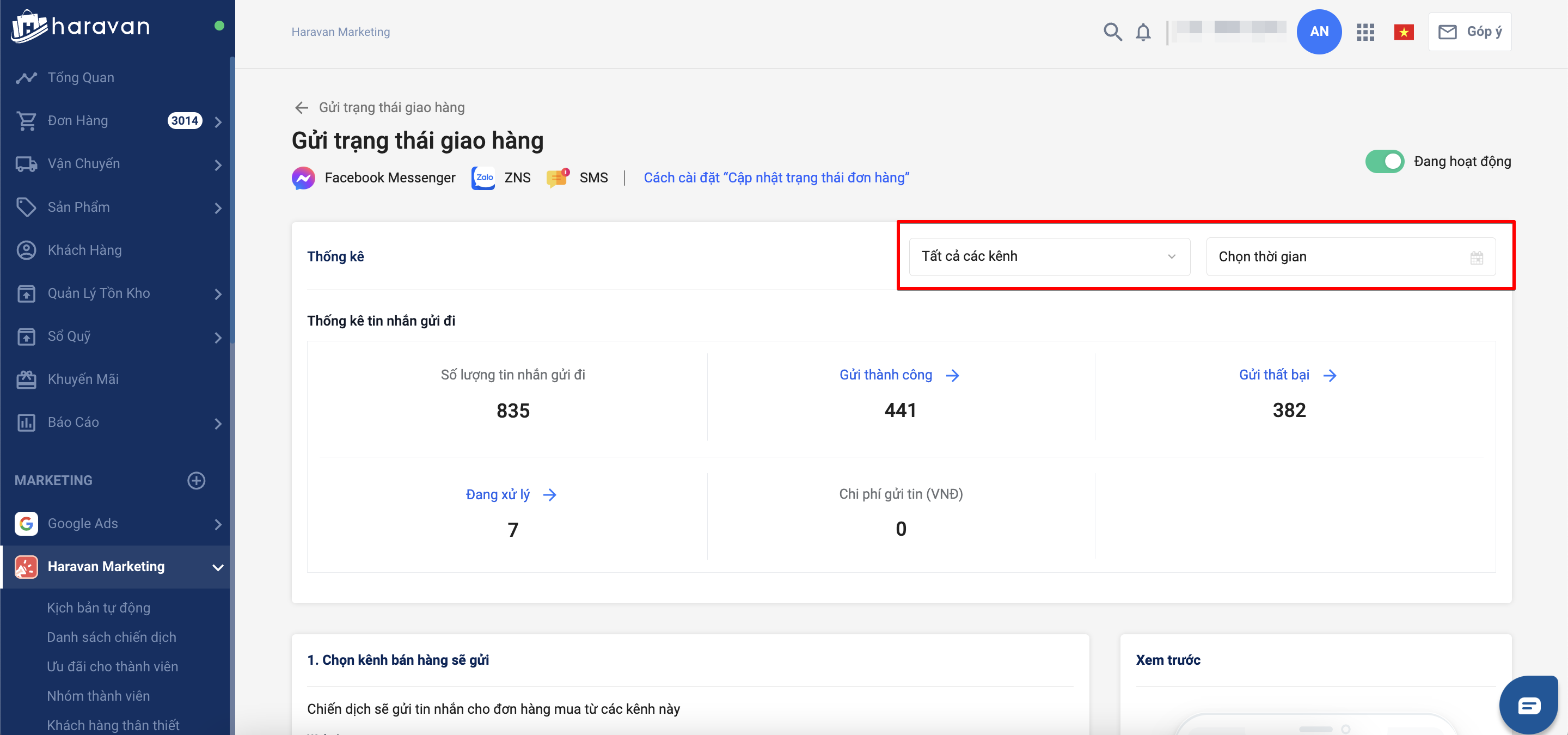The image size is (1568, 735).
Task: Click the Góp ý feedback button
Action: coord(1469,32)
